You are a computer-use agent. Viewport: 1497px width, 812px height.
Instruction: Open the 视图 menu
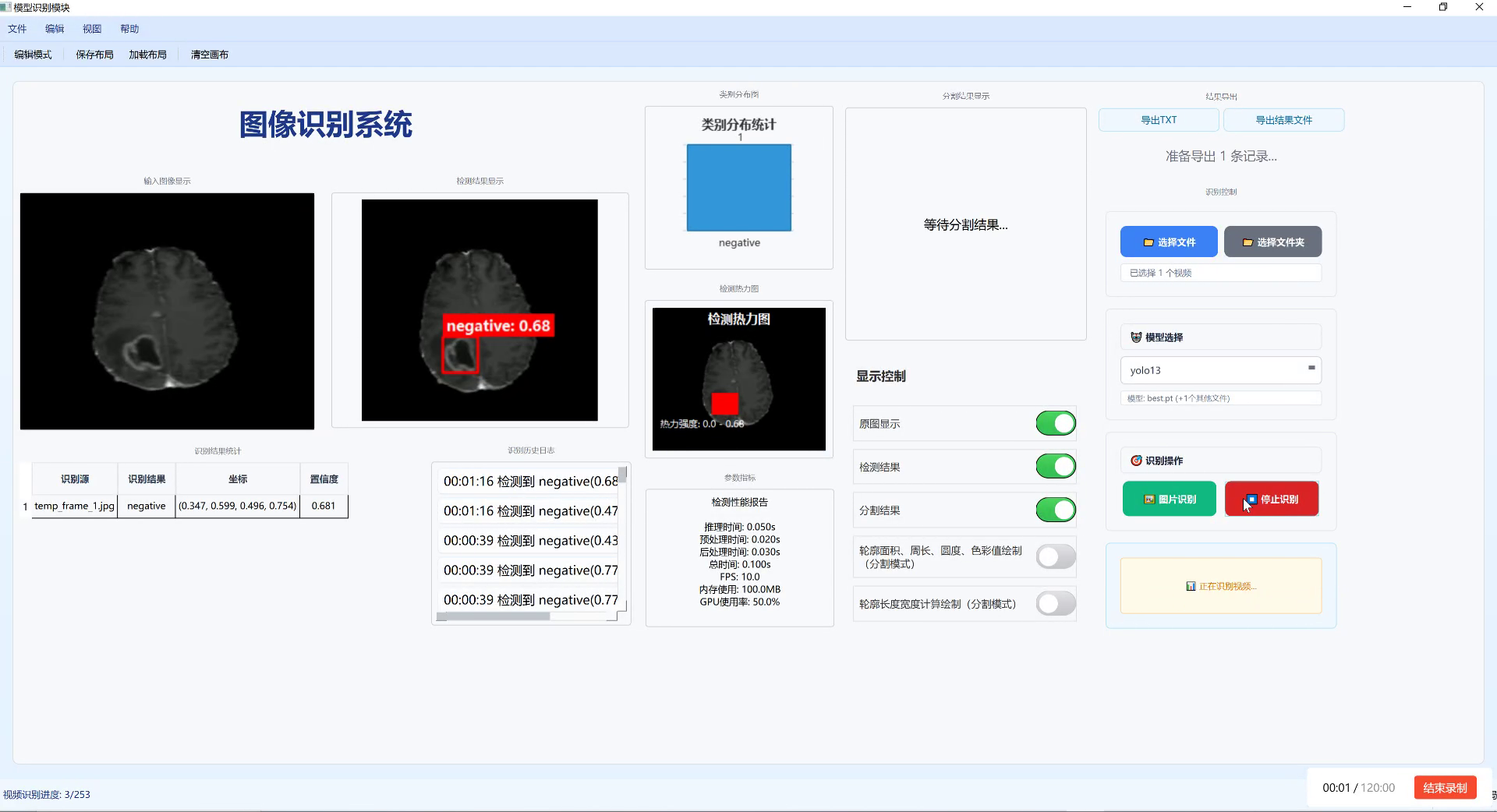(91, 29)
